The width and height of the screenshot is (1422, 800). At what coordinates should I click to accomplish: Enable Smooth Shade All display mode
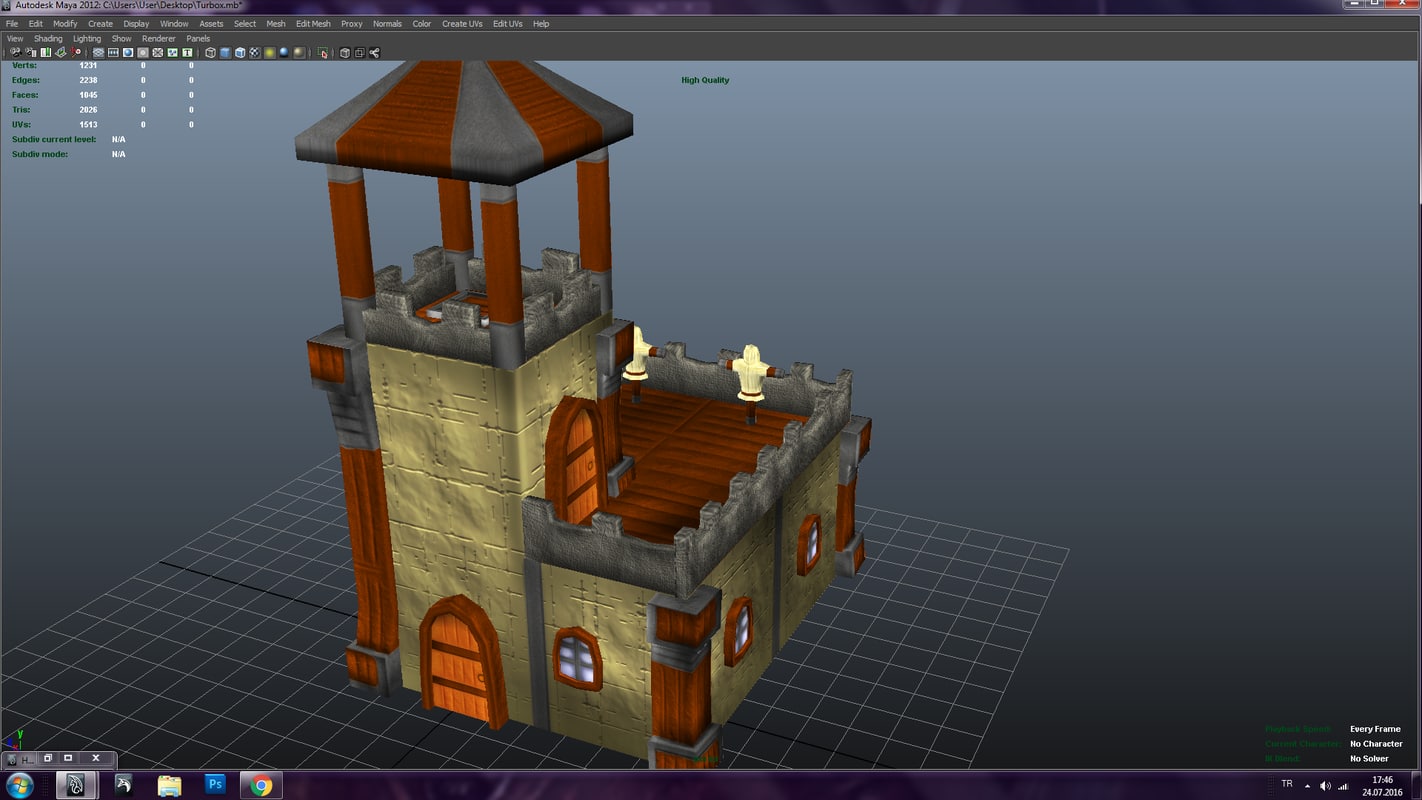(x=225, y=52)
